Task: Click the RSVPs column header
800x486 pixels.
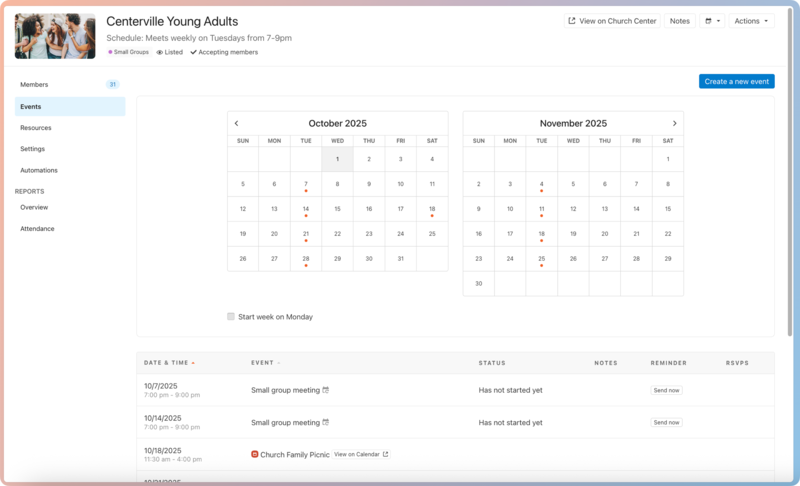Action: click(x=737, y=363)
